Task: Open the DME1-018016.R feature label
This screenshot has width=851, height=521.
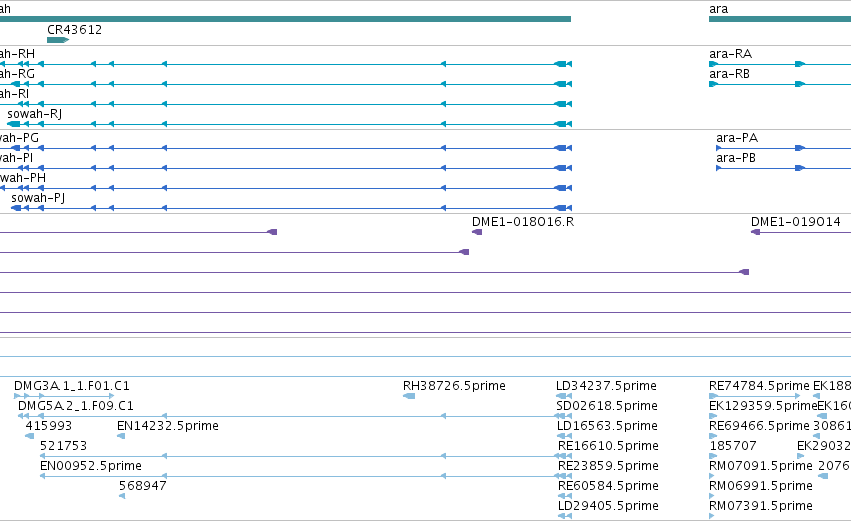Action: pos(523,222)
